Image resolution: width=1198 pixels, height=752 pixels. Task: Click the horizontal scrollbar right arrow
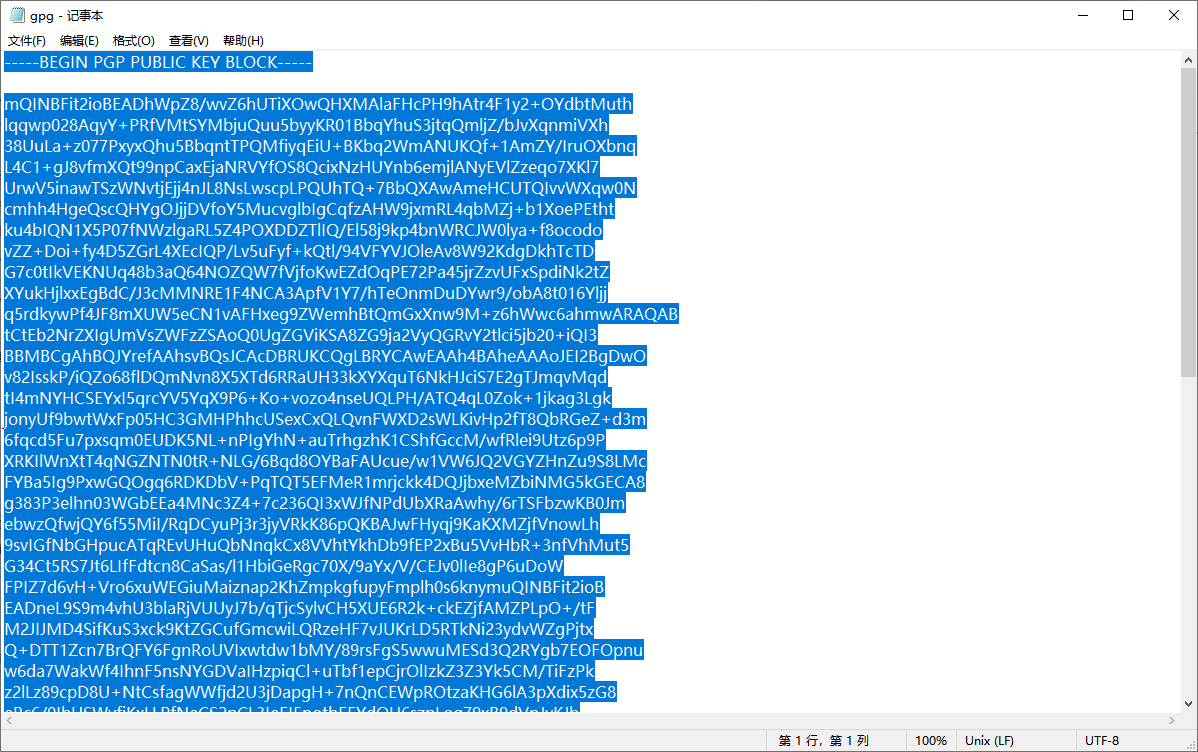[1172, 721]
